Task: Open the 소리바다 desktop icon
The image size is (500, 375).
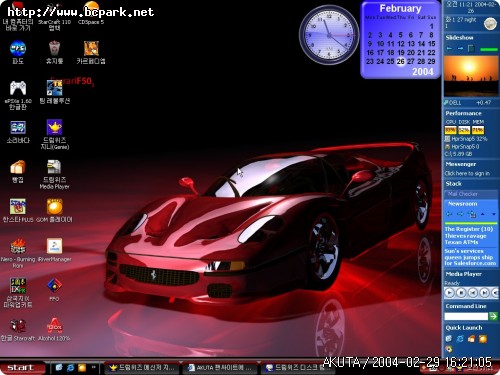Action: pos(18,132)
